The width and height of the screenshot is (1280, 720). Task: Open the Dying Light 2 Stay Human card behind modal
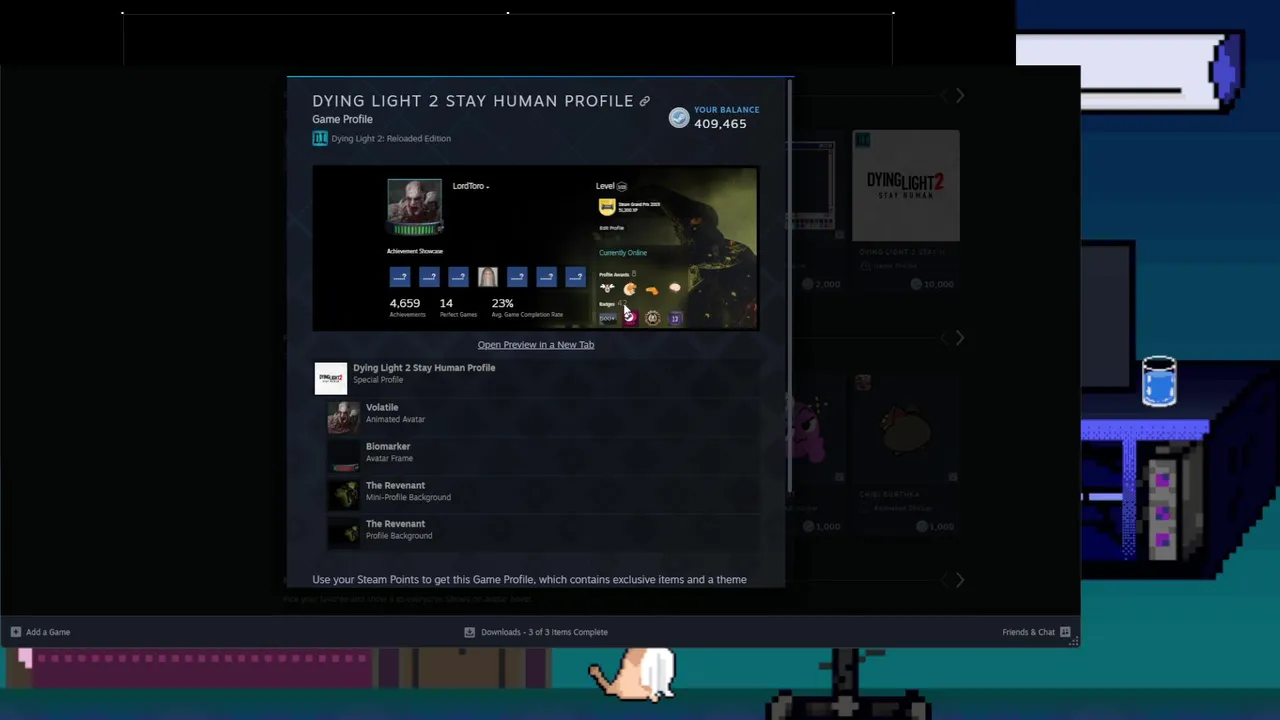[906, 210]
